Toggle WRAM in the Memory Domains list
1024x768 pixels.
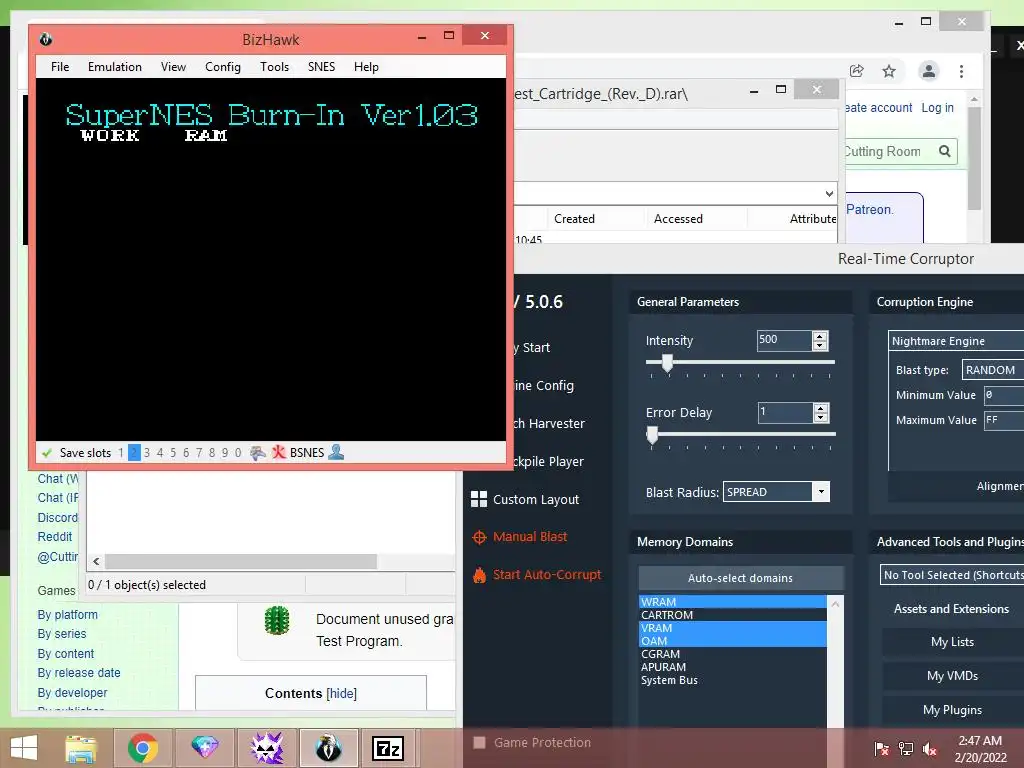[x=733, y=601]
